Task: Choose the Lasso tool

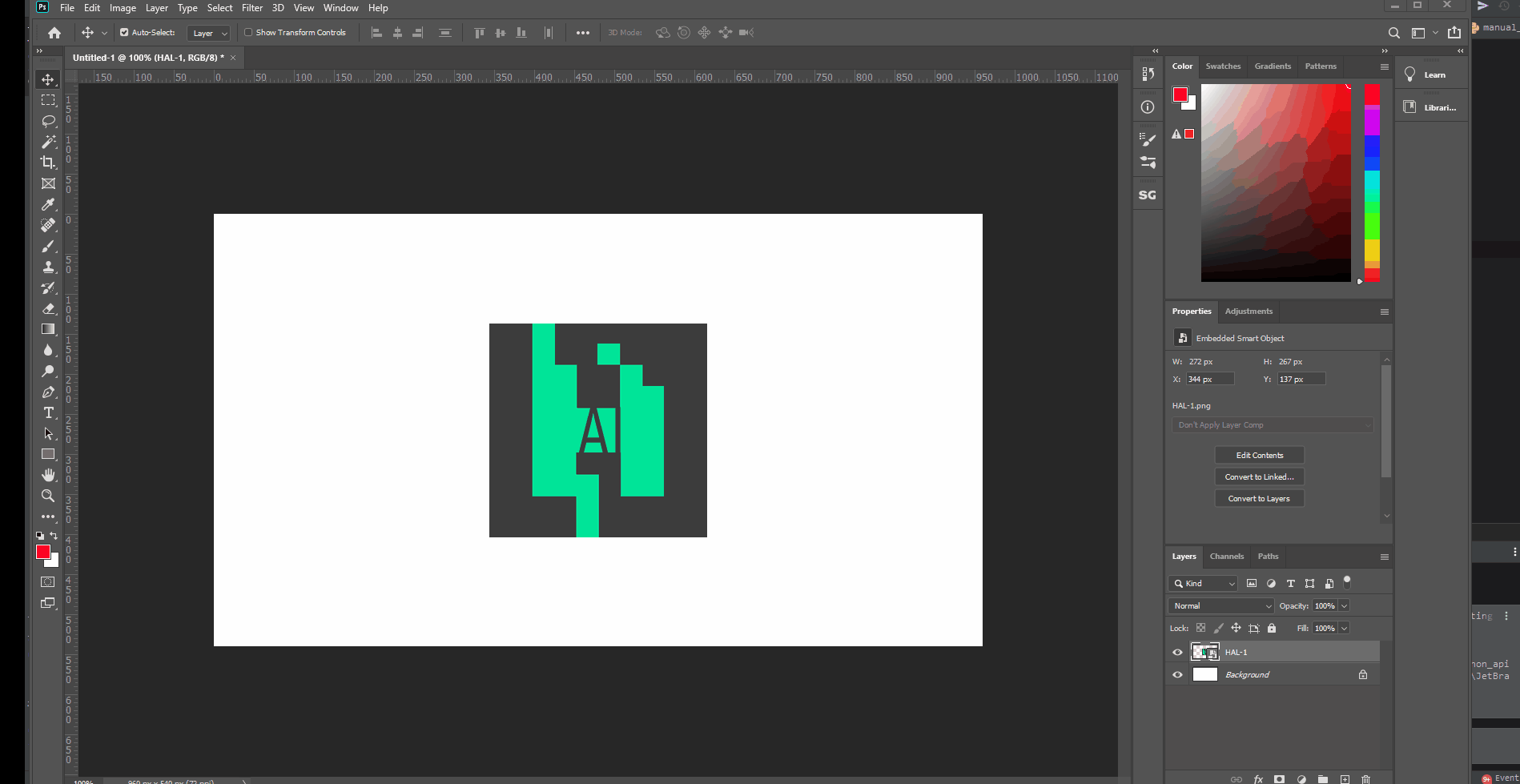Action: click(x=48, y=121)
